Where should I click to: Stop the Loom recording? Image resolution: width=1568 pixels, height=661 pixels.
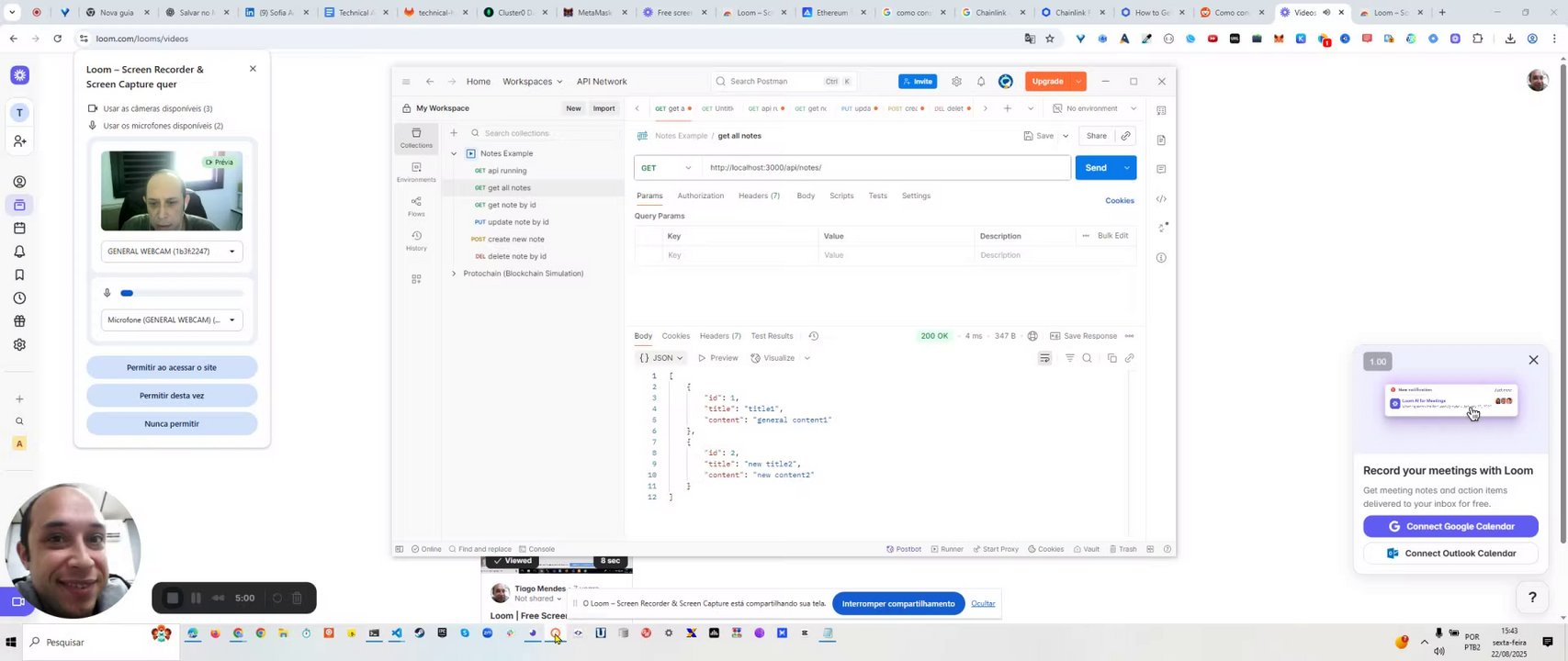[172, 599]
